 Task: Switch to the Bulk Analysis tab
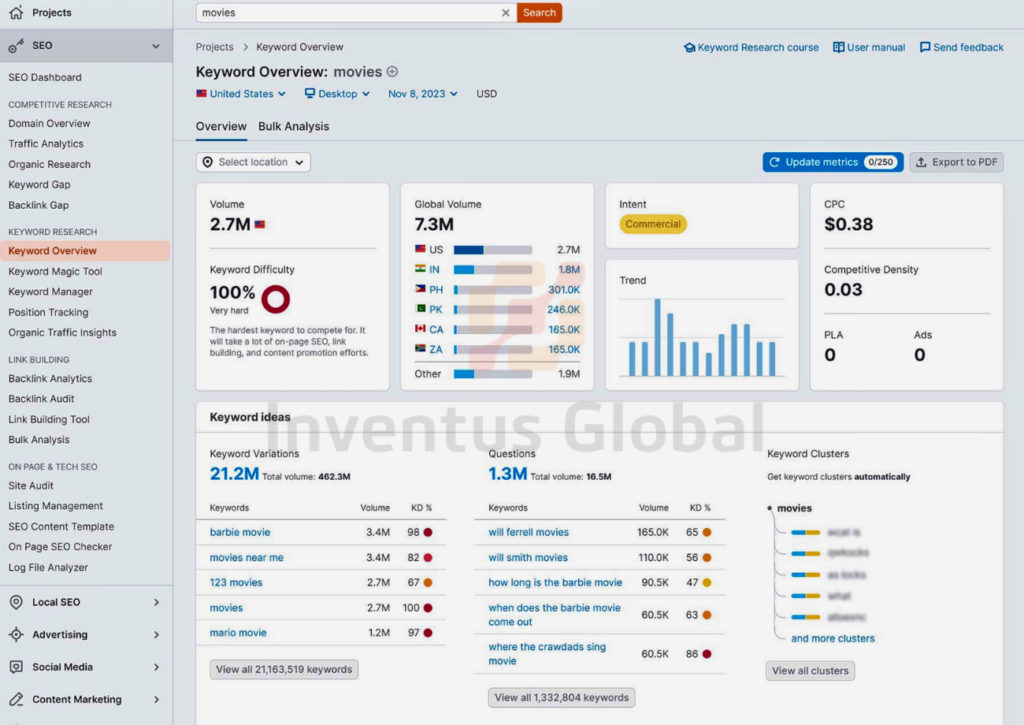point(294,126)
